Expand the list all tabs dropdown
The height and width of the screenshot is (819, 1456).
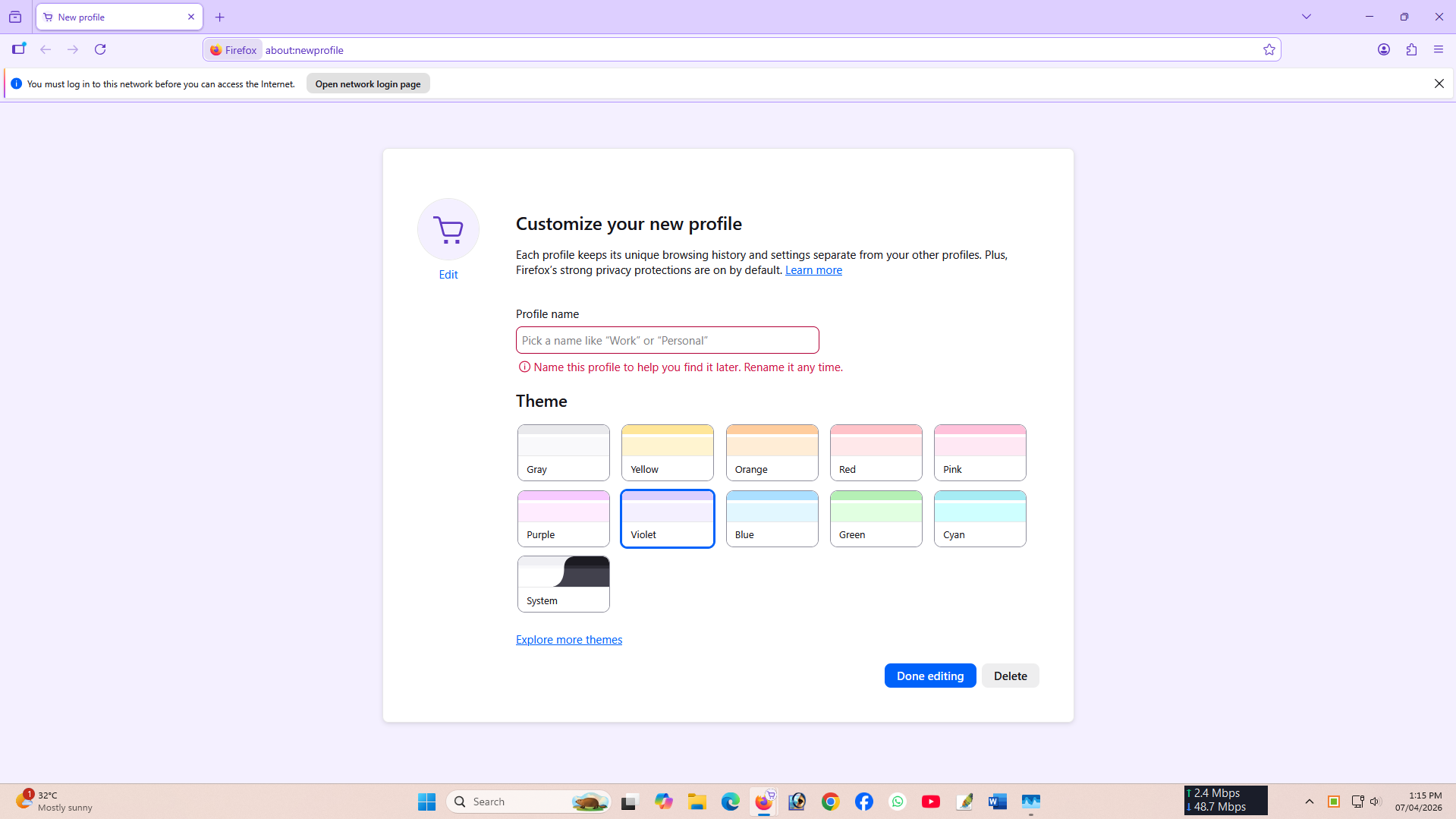pyautogui.click(x=1306, y=17)
